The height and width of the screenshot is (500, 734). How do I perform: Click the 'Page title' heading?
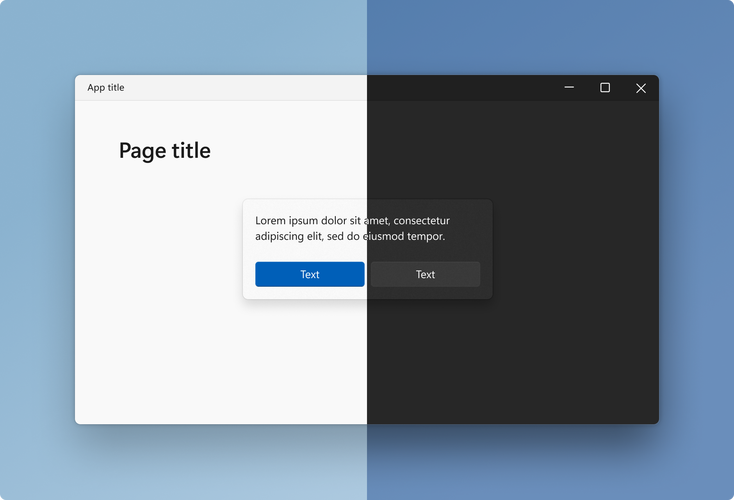coord(165,151)
